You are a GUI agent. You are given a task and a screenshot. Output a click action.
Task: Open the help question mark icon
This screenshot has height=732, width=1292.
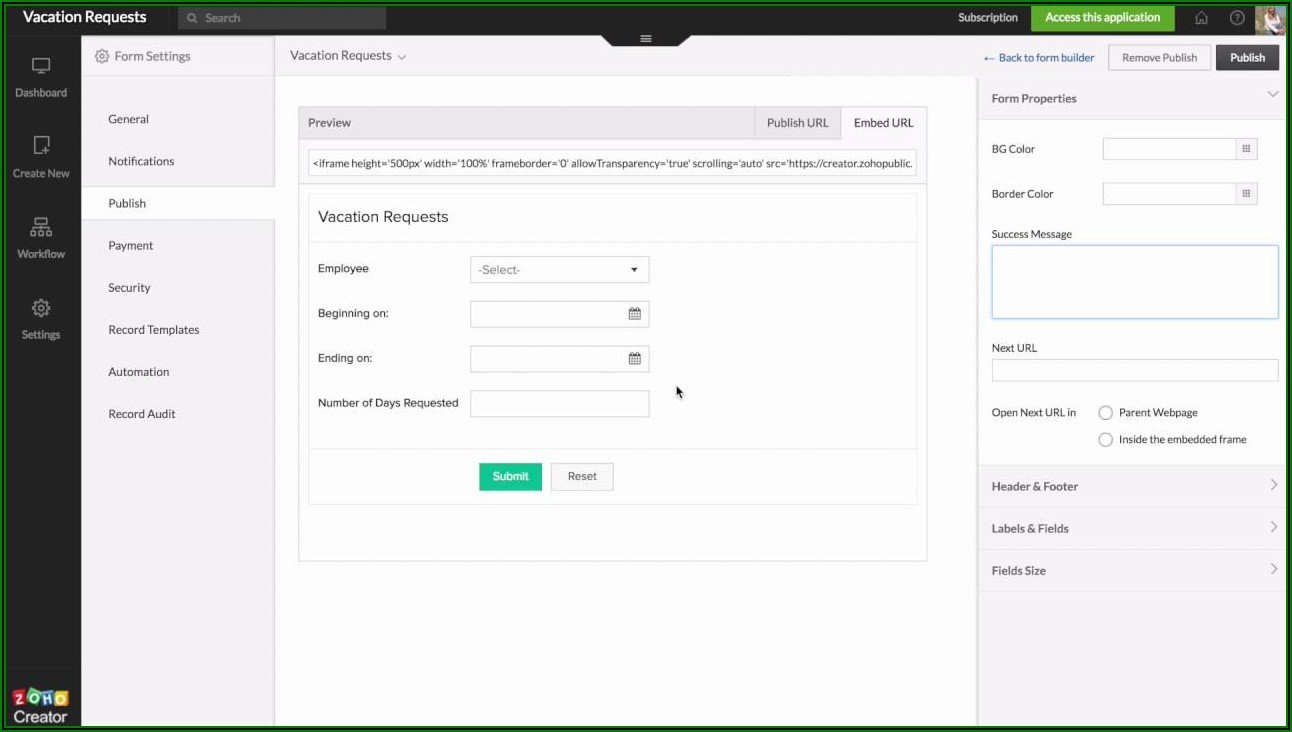pyautogui.click(x=1237, y=18)
